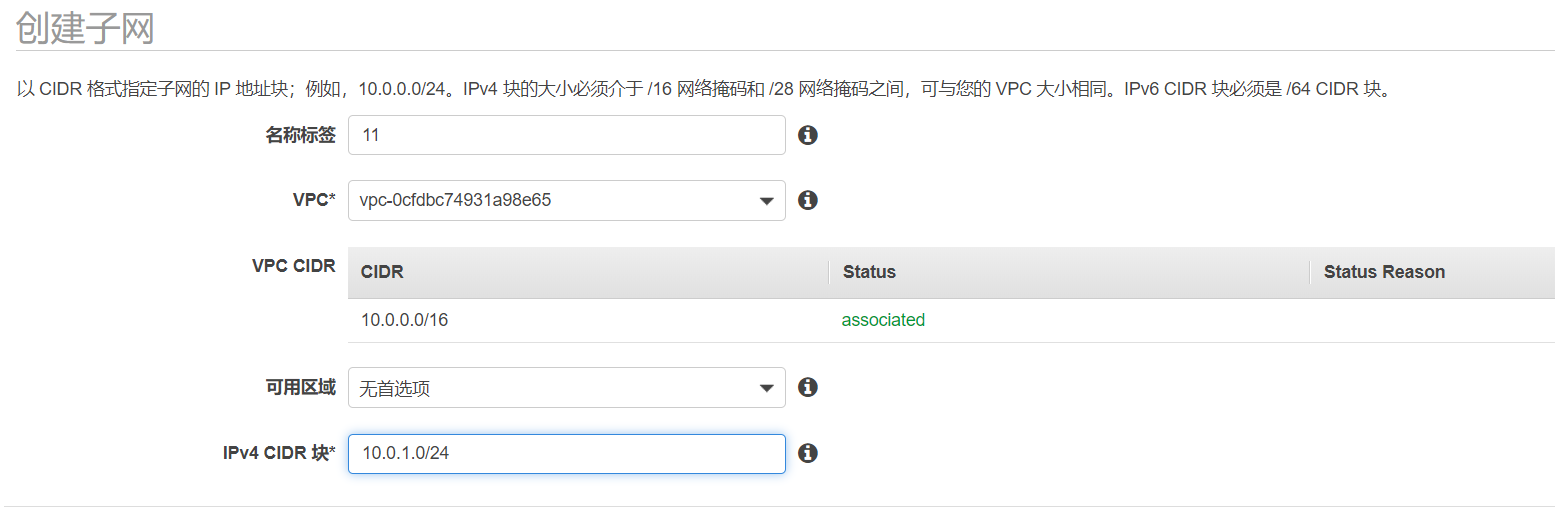This screenshot has height=522, width=1555.
Task: Expand the 可用区域 dropdown showing 无首选项
Action: pos(566,387)
